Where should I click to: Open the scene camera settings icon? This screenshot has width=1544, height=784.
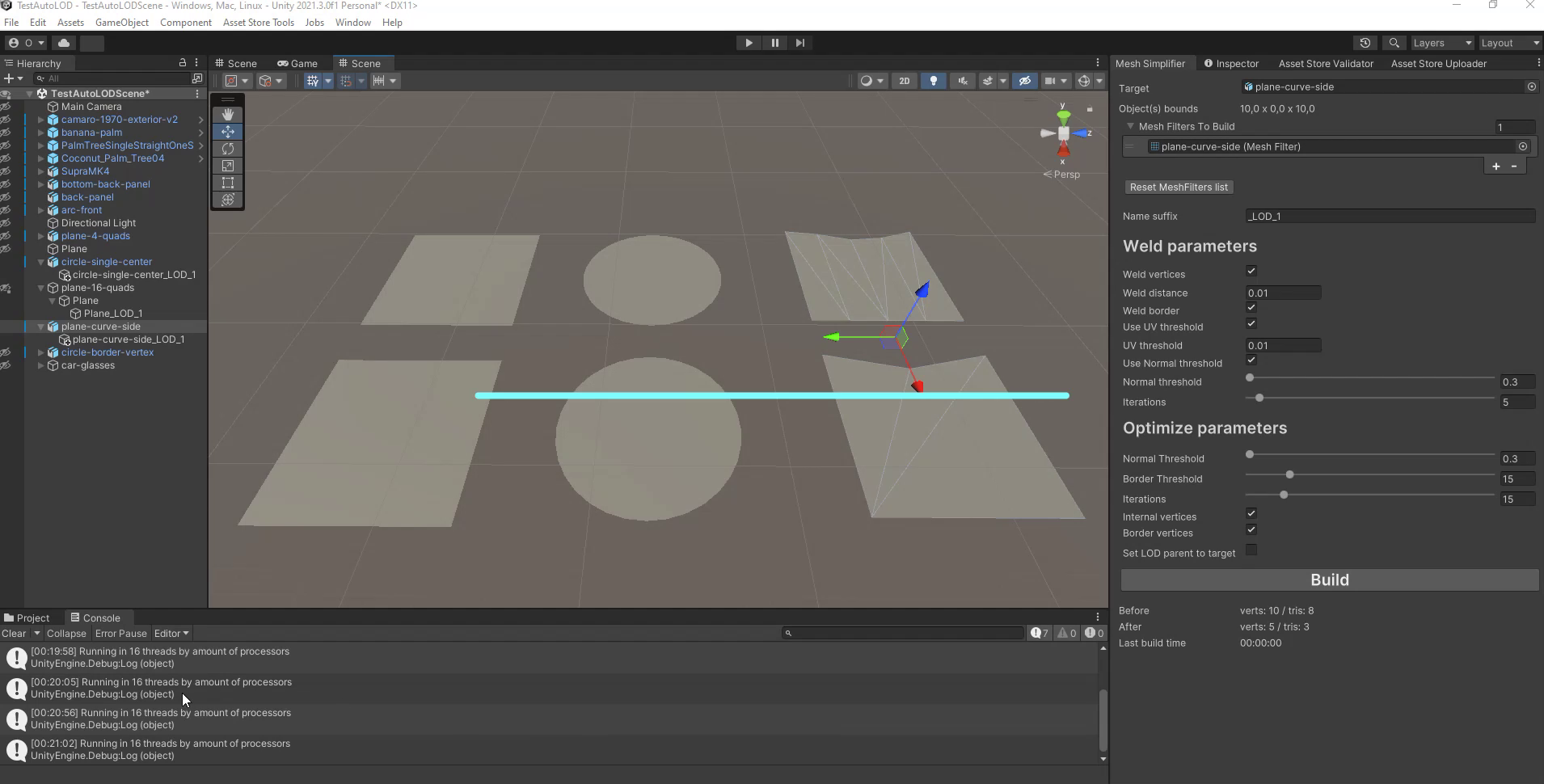pyautogui.click(x=1050, y=81)
